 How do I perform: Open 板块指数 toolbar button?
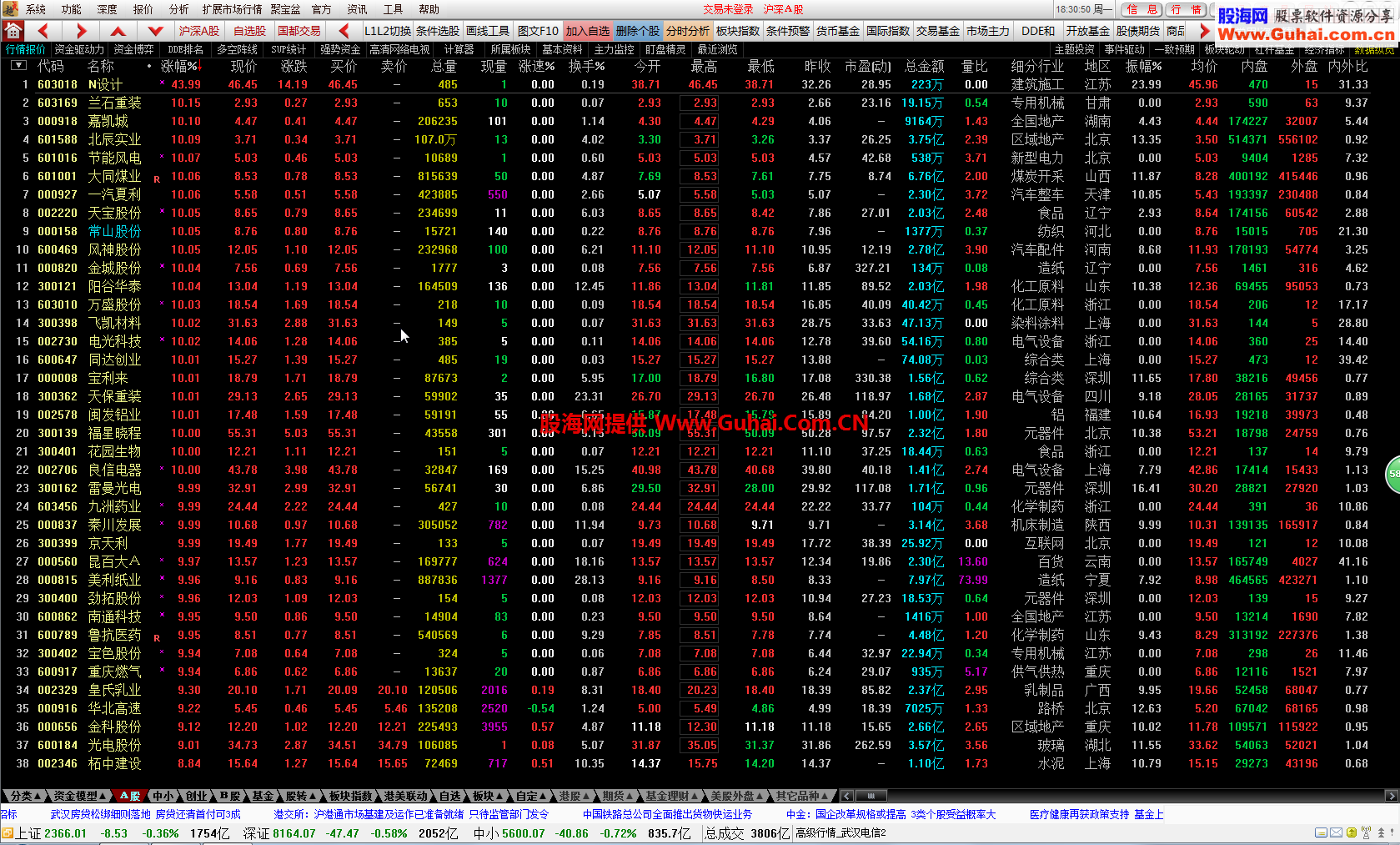(x=738, y=31)
